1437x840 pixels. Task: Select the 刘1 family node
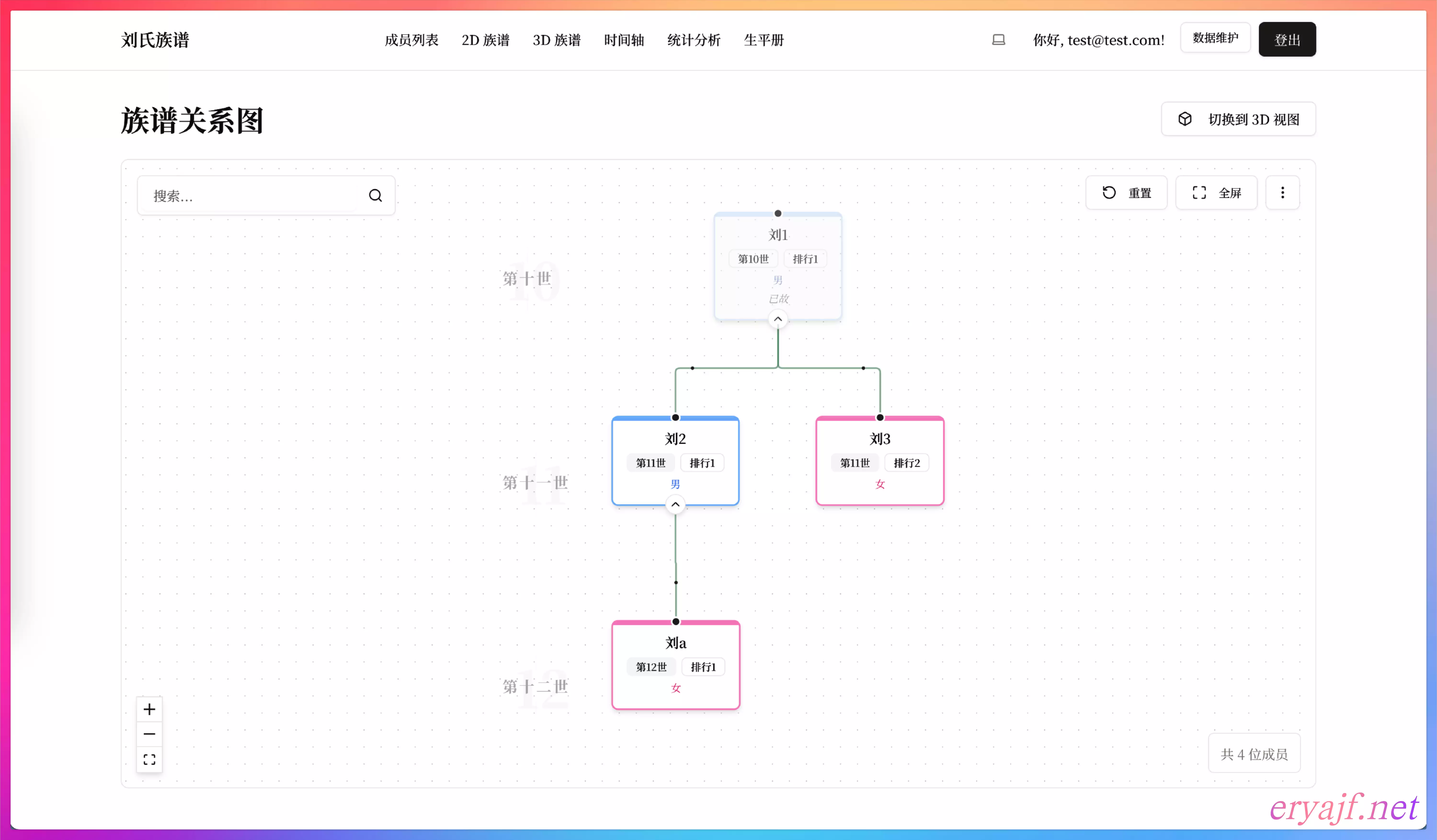coord(778,266)
